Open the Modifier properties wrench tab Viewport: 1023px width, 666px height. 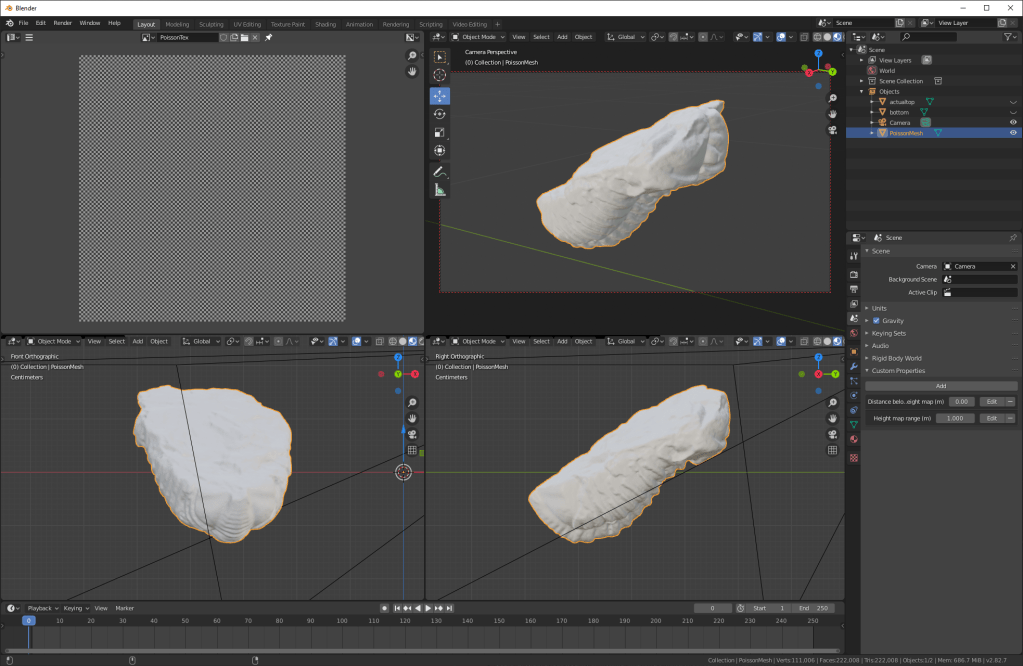coord(853,367)
